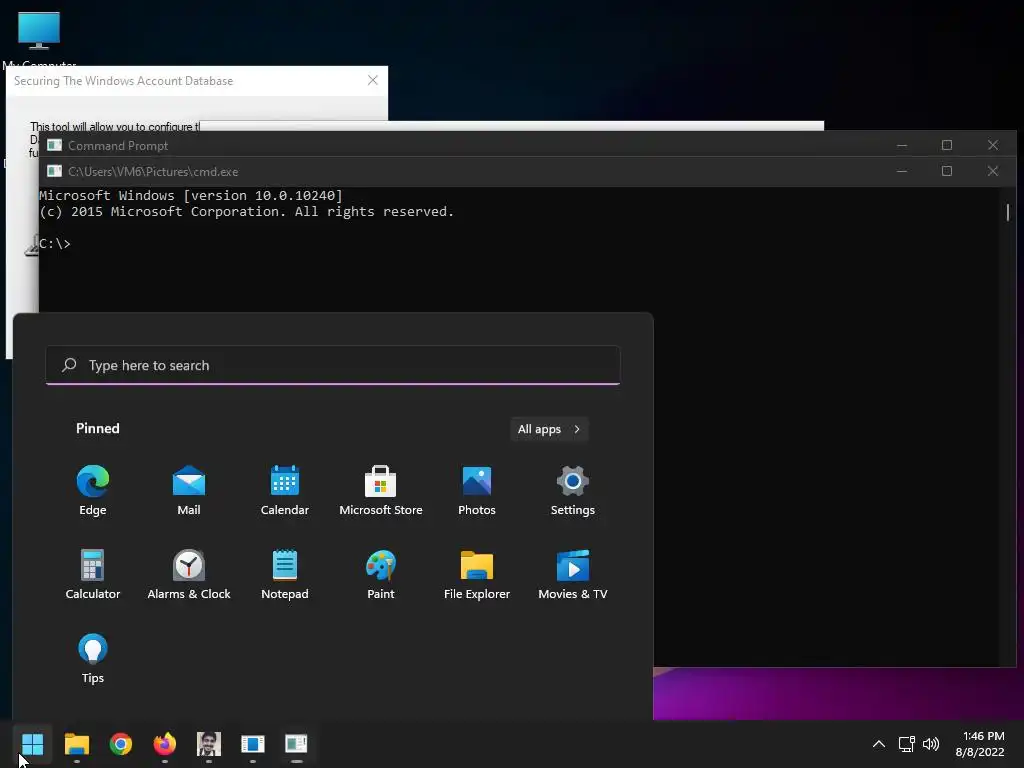This screenshot has width=1024, height=768.
Task: Close Securing The Windows Account Database dialog
Action: click(x=373, y=80)
